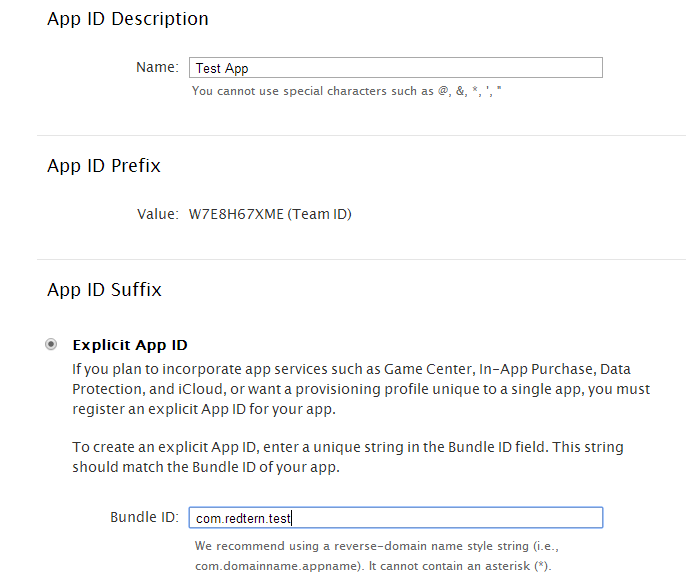The width and height of the screenshot is (693, 585).
Task: Click the 'Test App' text in Name field
Action: [222, 68]
